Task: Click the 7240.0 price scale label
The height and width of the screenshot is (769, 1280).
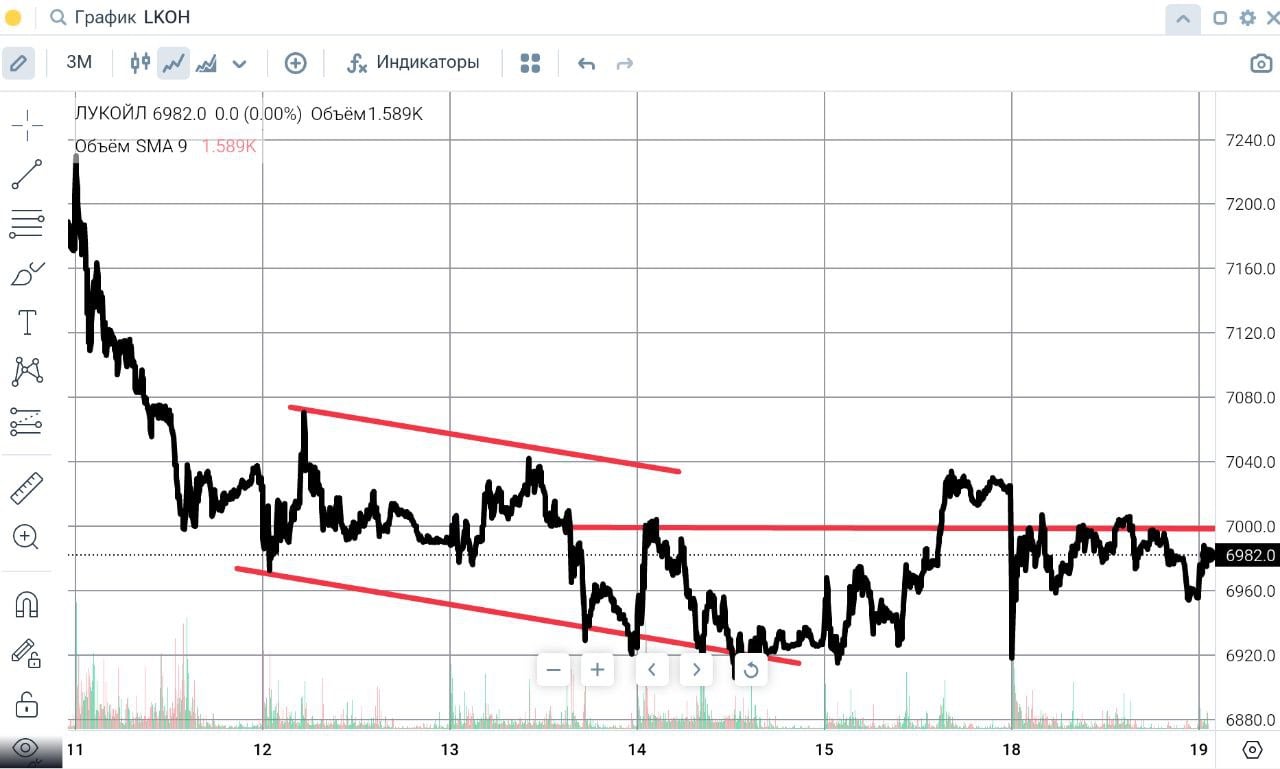Action: [x=1250, y=140]
